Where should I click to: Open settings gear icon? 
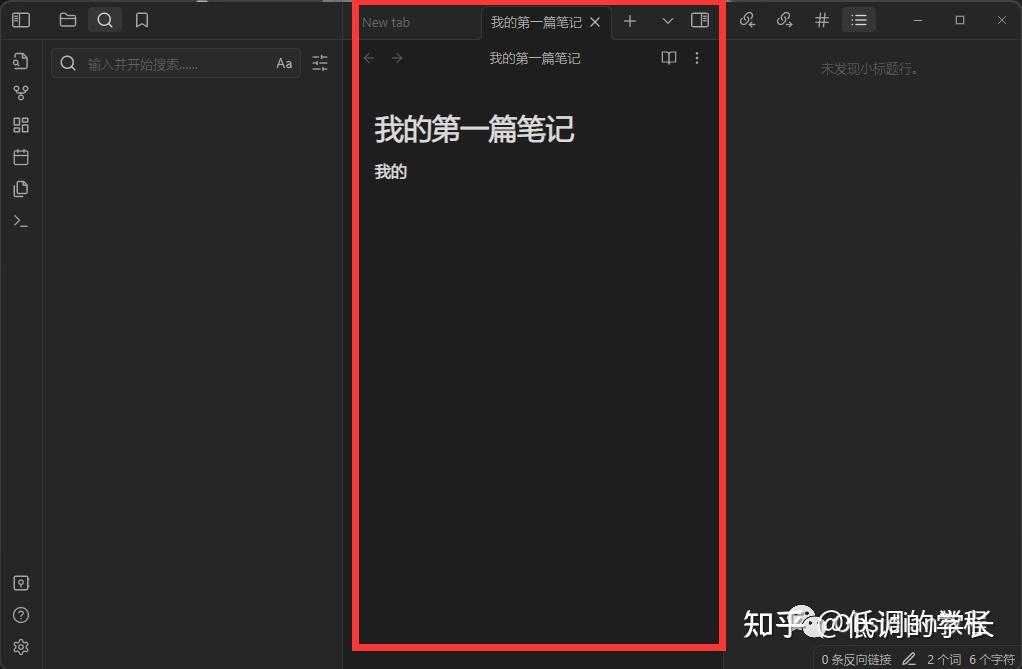pyautogui.click(x=21, y=647)
